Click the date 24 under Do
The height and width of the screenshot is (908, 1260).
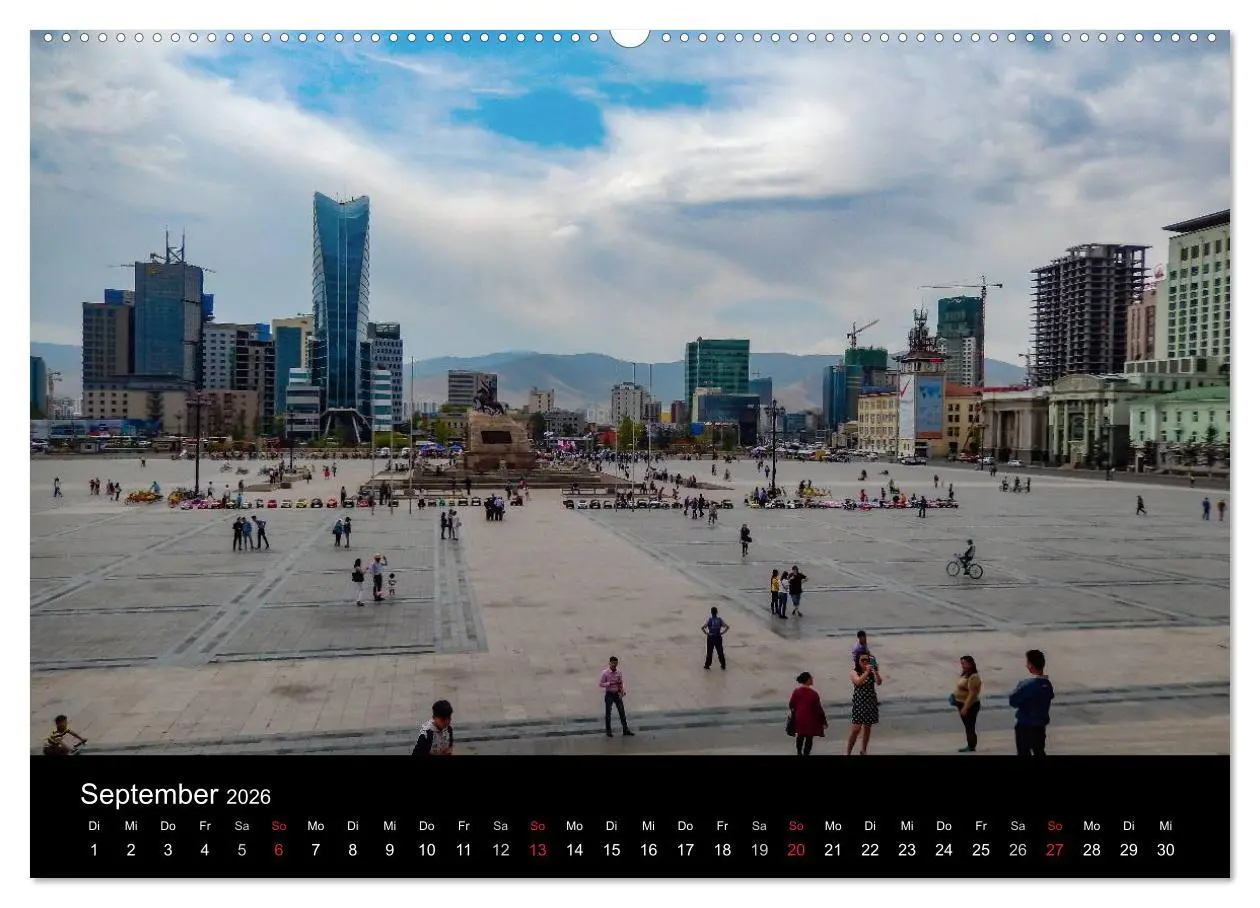point(943,850)
